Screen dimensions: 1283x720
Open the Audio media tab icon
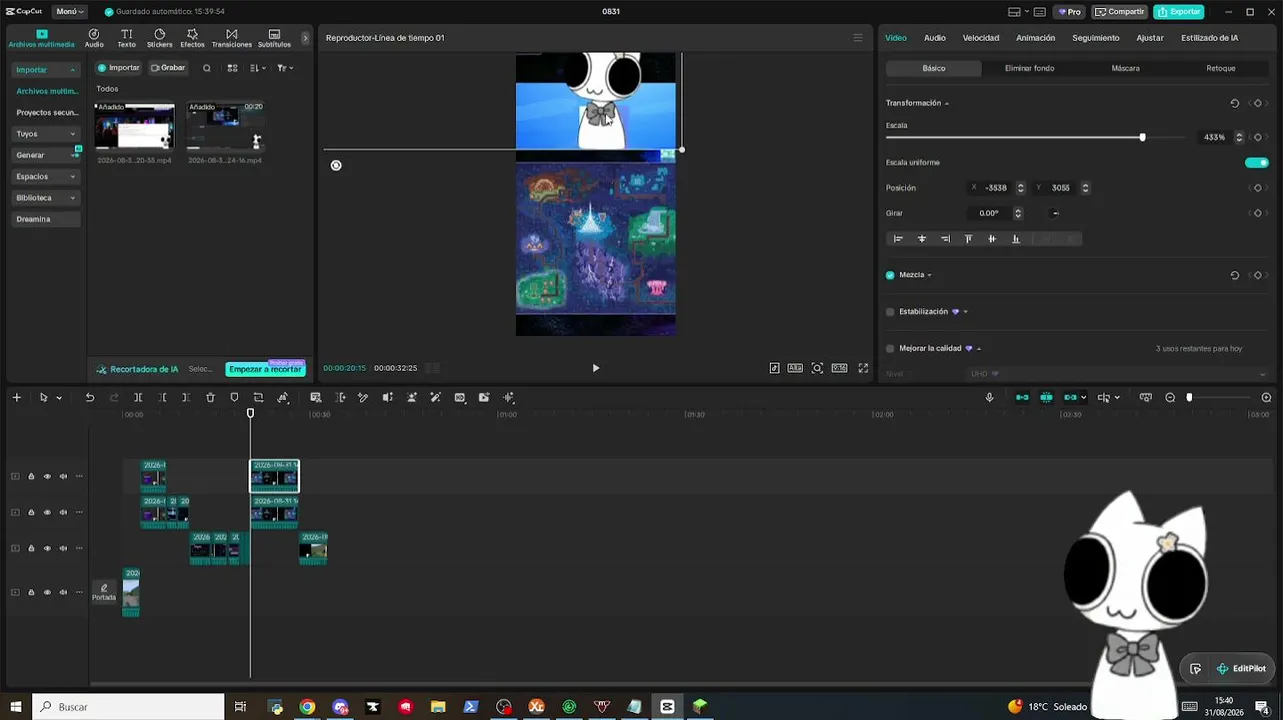(x=94, y=38)
